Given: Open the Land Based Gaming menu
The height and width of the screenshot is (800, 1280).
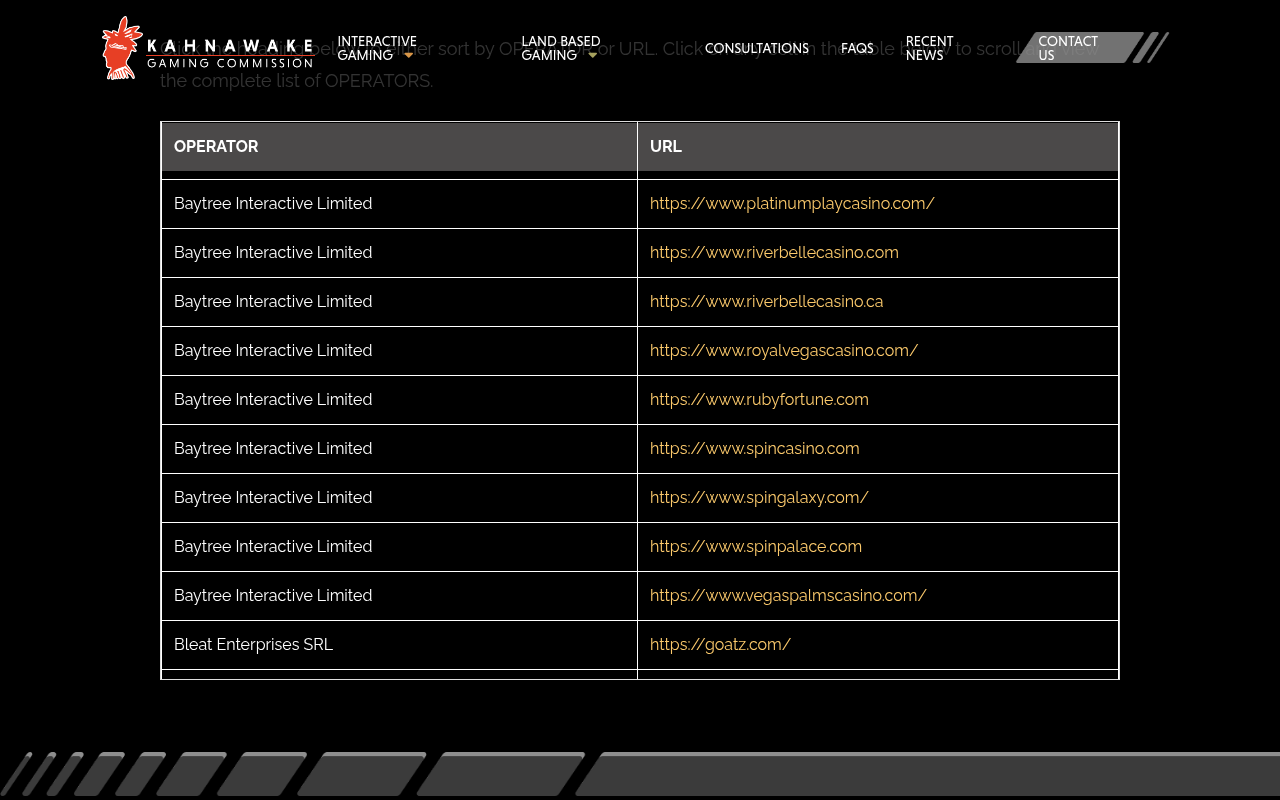Looking at the screenshot, I should coord(560,48).
